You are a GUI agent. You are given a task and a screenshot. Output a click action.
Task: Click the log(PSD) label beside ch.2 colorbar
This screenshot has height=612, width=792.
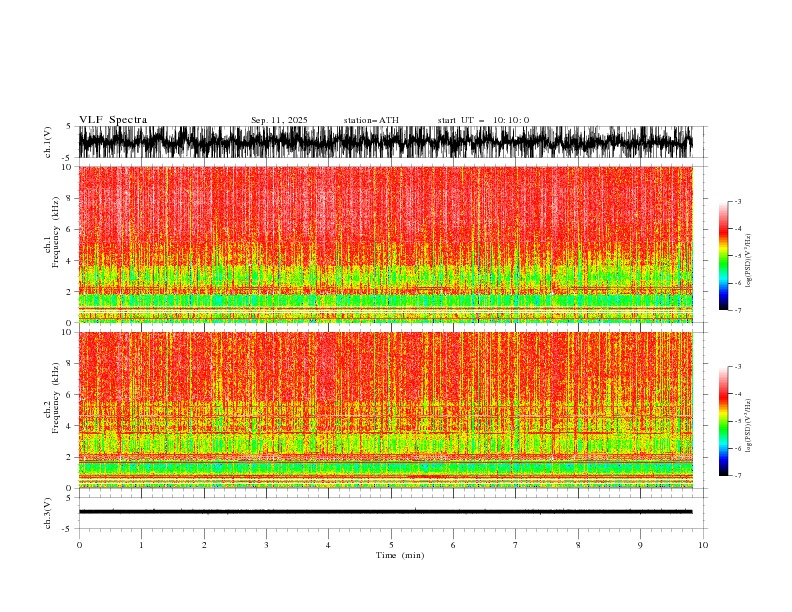[x=748, y=426]
